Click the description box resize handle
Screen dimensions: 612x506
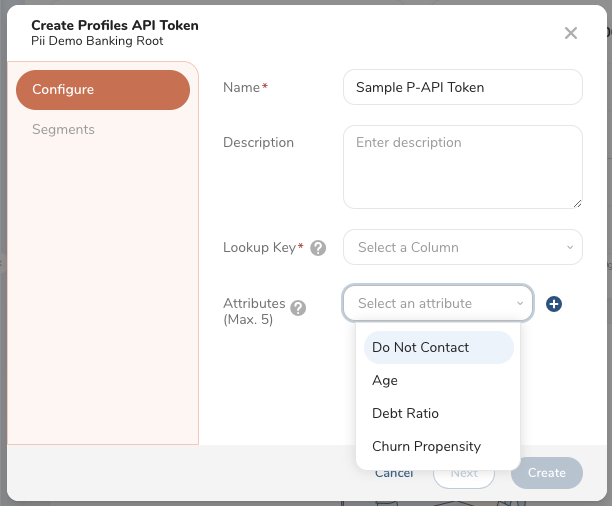coord(577,203)
